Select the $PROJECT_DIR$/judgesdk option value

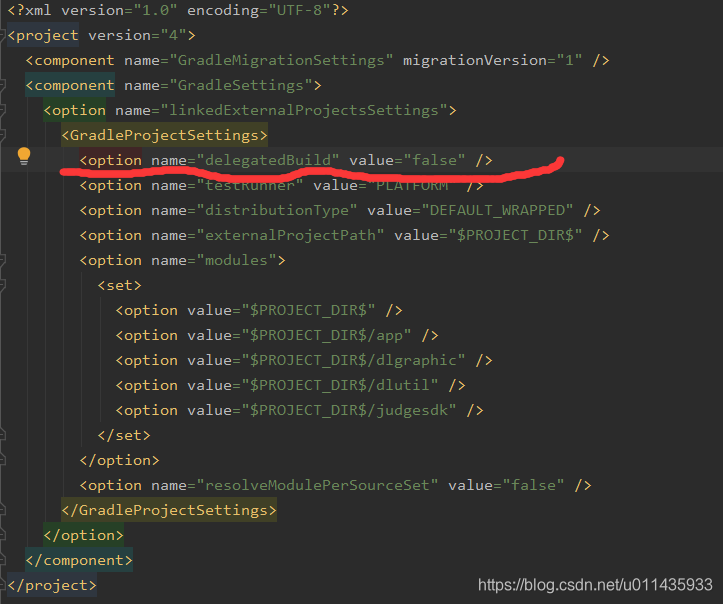[349, 410]
